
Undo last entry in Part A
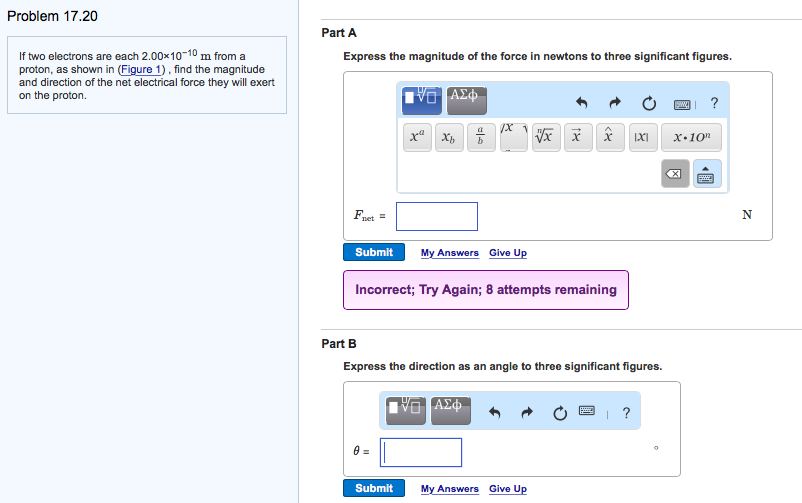pos(580,103)
